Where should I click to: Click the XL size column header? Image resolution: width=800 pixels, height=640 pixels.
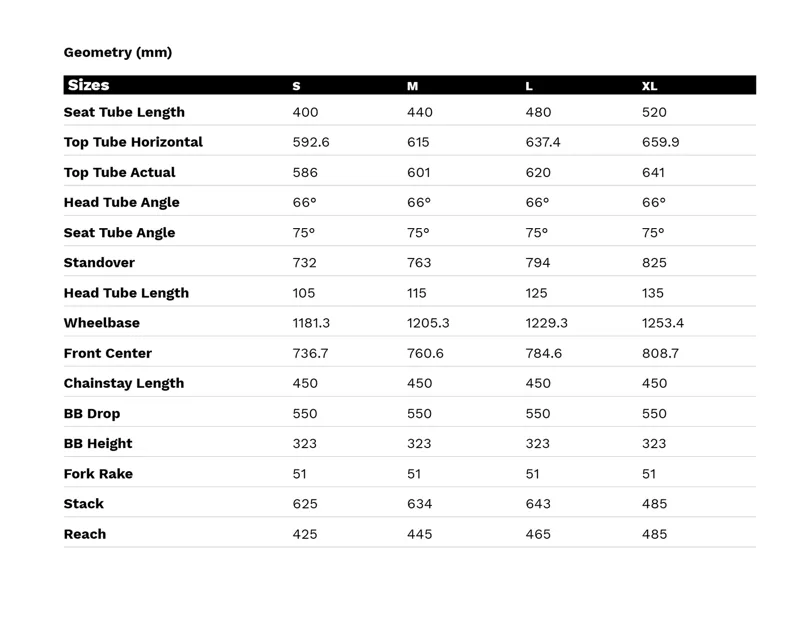[x=649, y=86]
